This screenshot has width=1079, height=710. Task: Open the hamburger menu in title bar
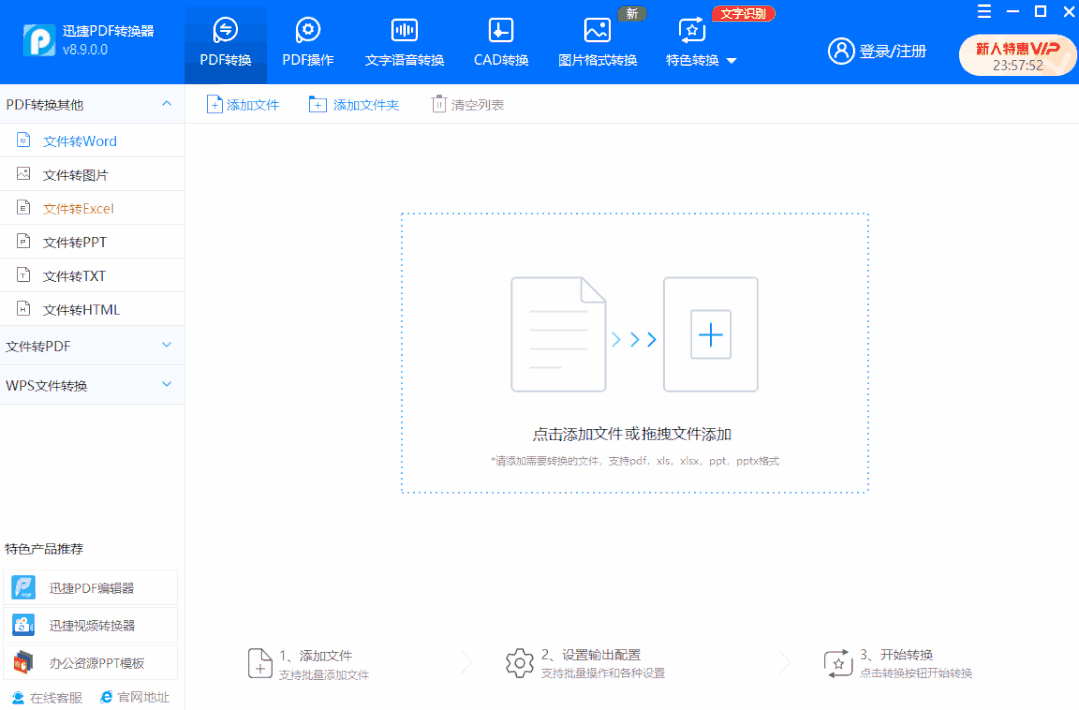tap(984, 12)
